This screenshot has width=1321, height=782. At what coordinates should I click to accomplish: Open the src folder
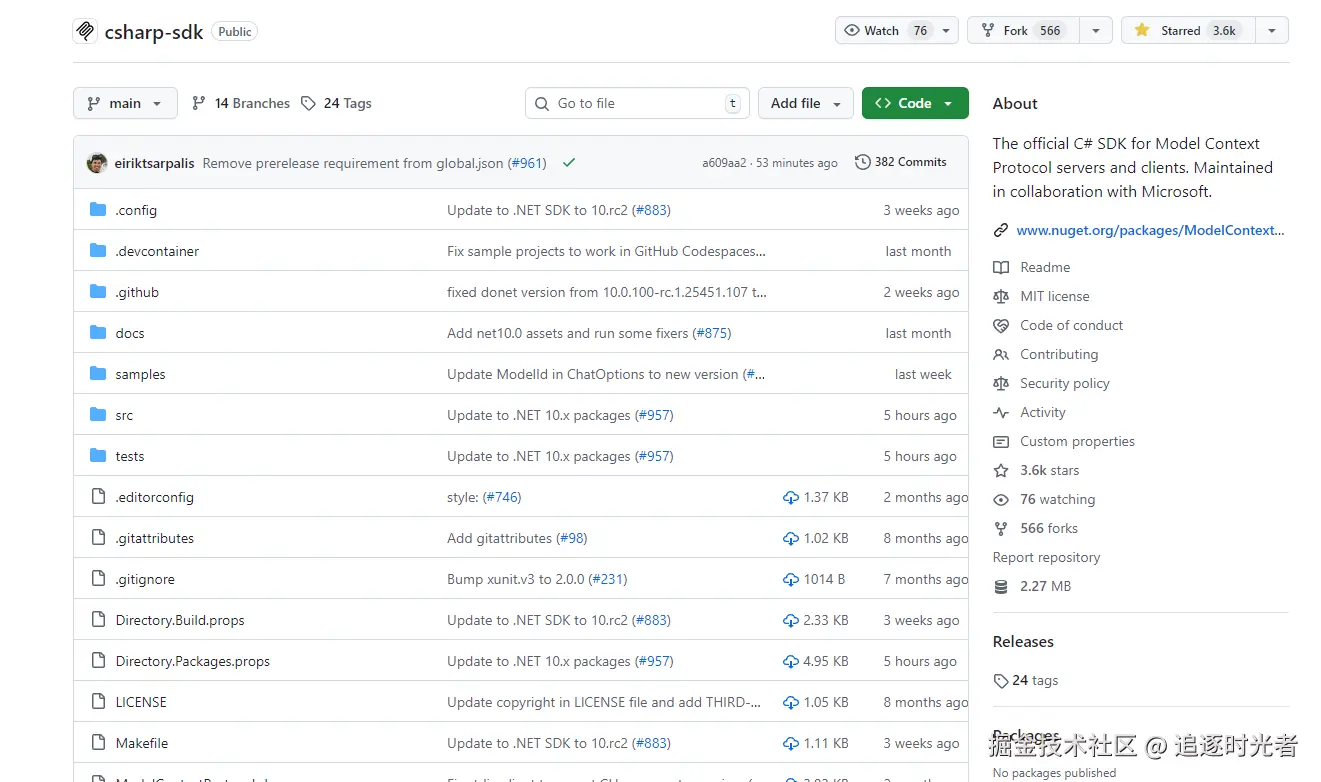[x=124, y=415]
